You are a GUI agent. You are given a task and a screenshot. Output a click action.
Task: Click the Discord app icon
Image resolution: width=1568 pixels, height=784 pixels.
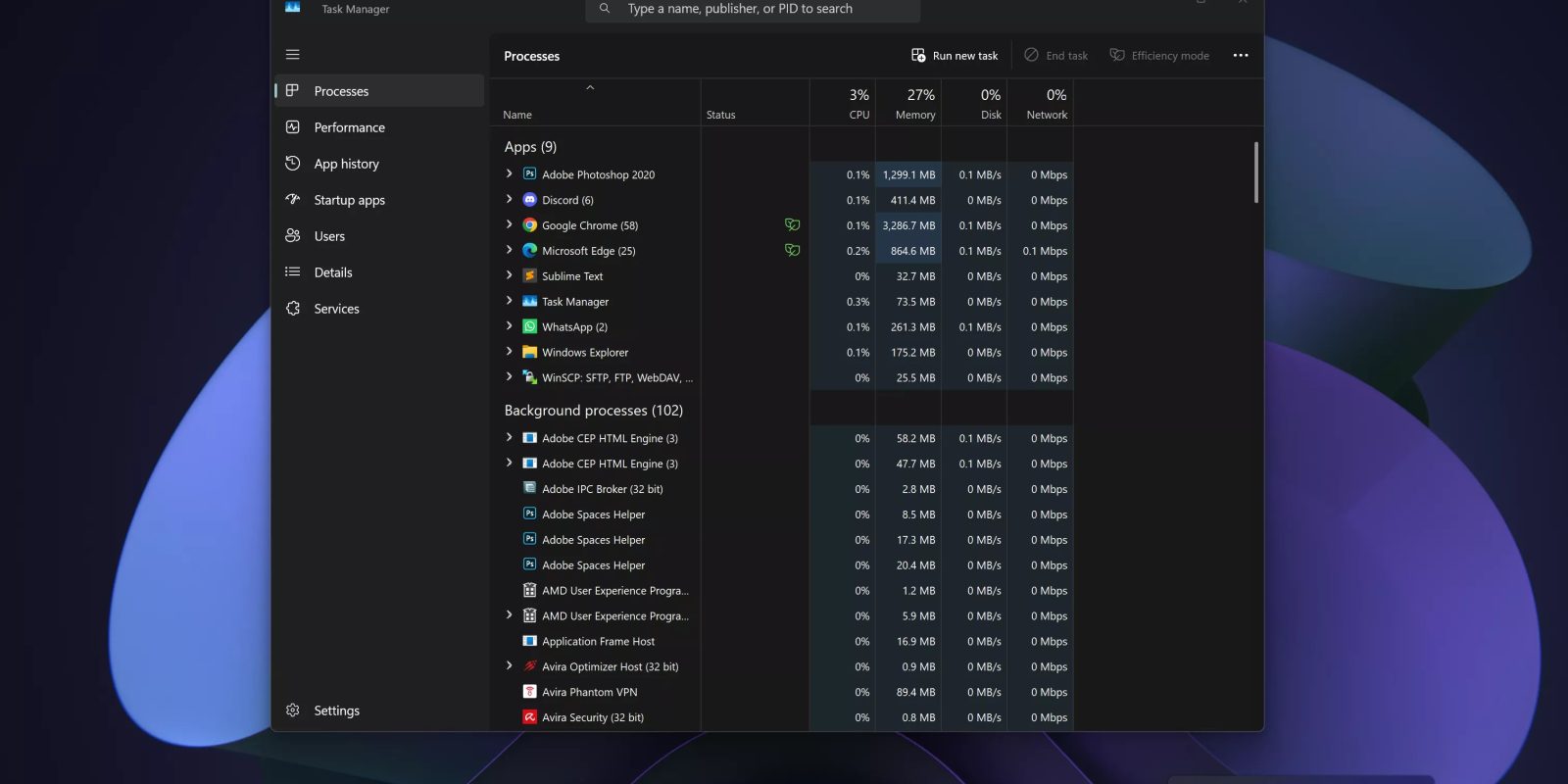pyautogui.click(x=529, y=199)
